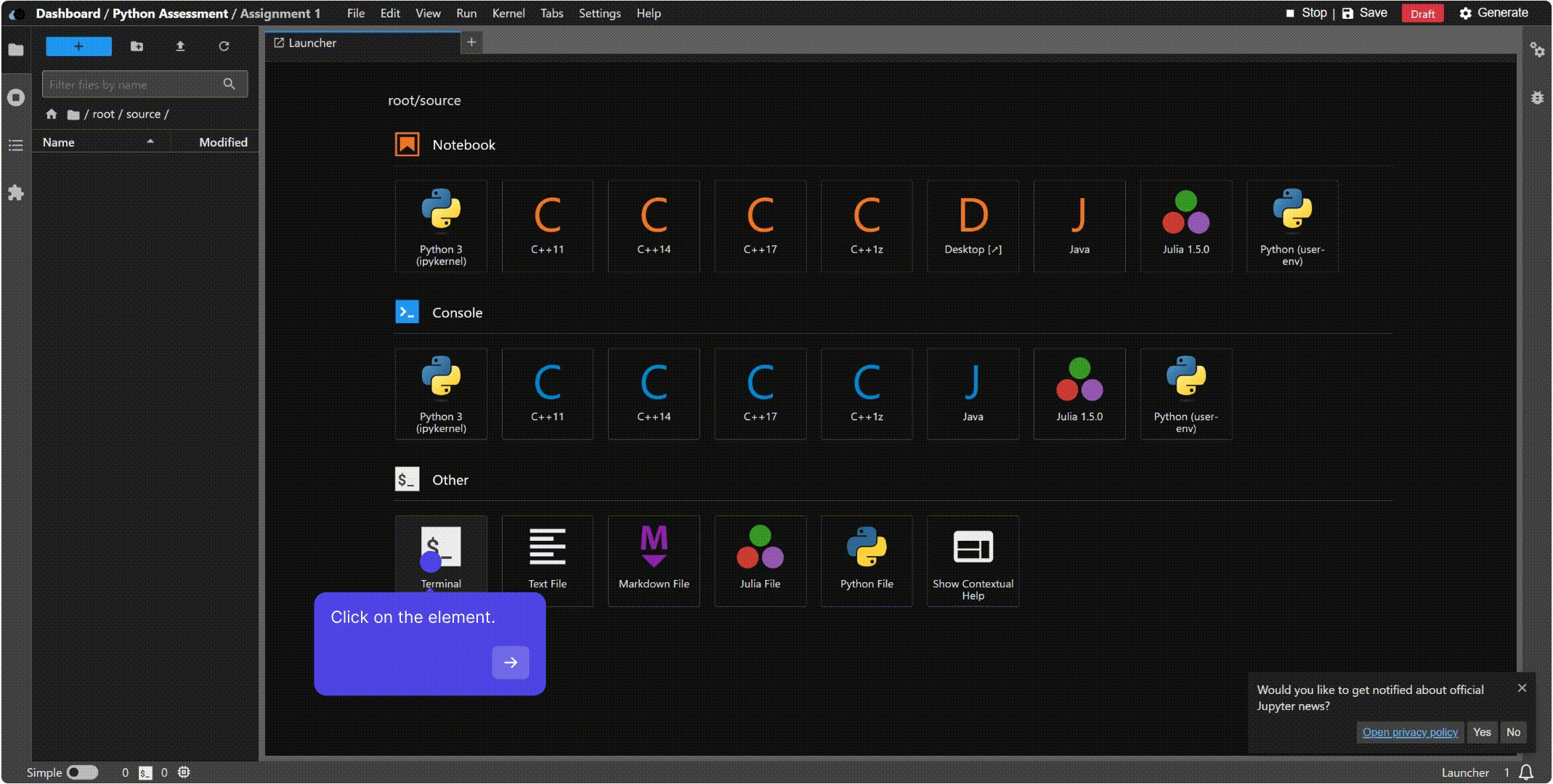
Task: Answer Yes to Jupyter news notification
Action: pos(1482,732)
